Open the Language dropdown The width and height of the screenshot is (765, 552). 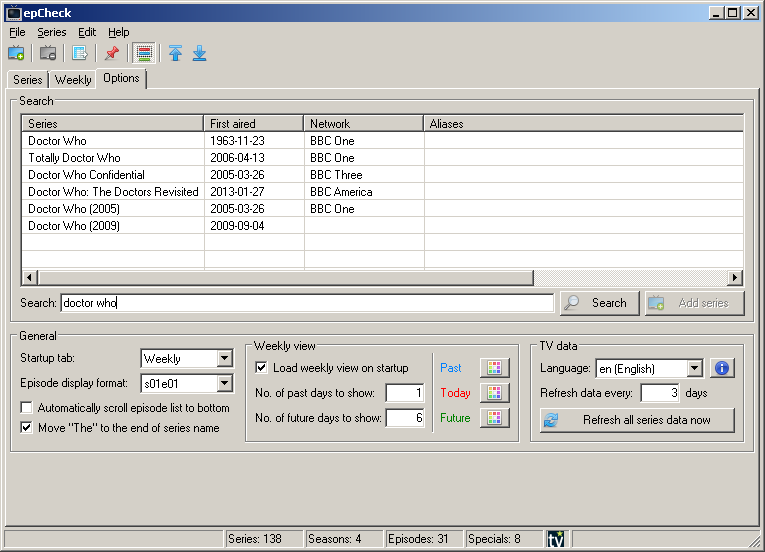695,368
